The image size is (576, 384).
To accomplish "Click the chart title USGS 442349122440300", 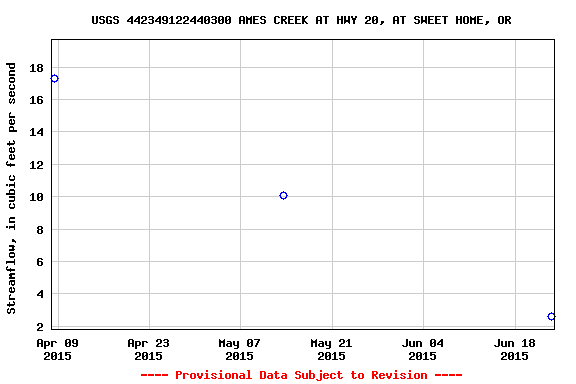I will coord(301,20).
